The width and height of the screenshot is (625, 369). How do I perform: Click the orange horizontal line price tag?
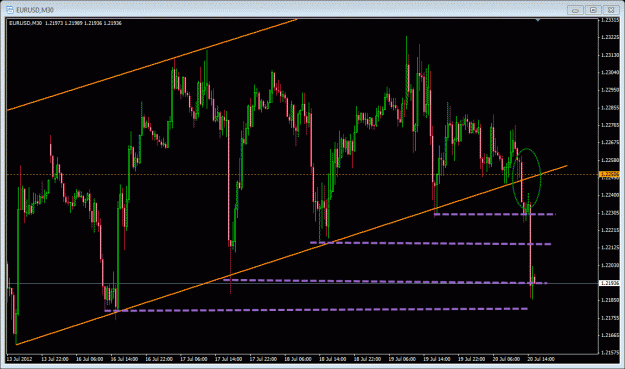point(610,174)
